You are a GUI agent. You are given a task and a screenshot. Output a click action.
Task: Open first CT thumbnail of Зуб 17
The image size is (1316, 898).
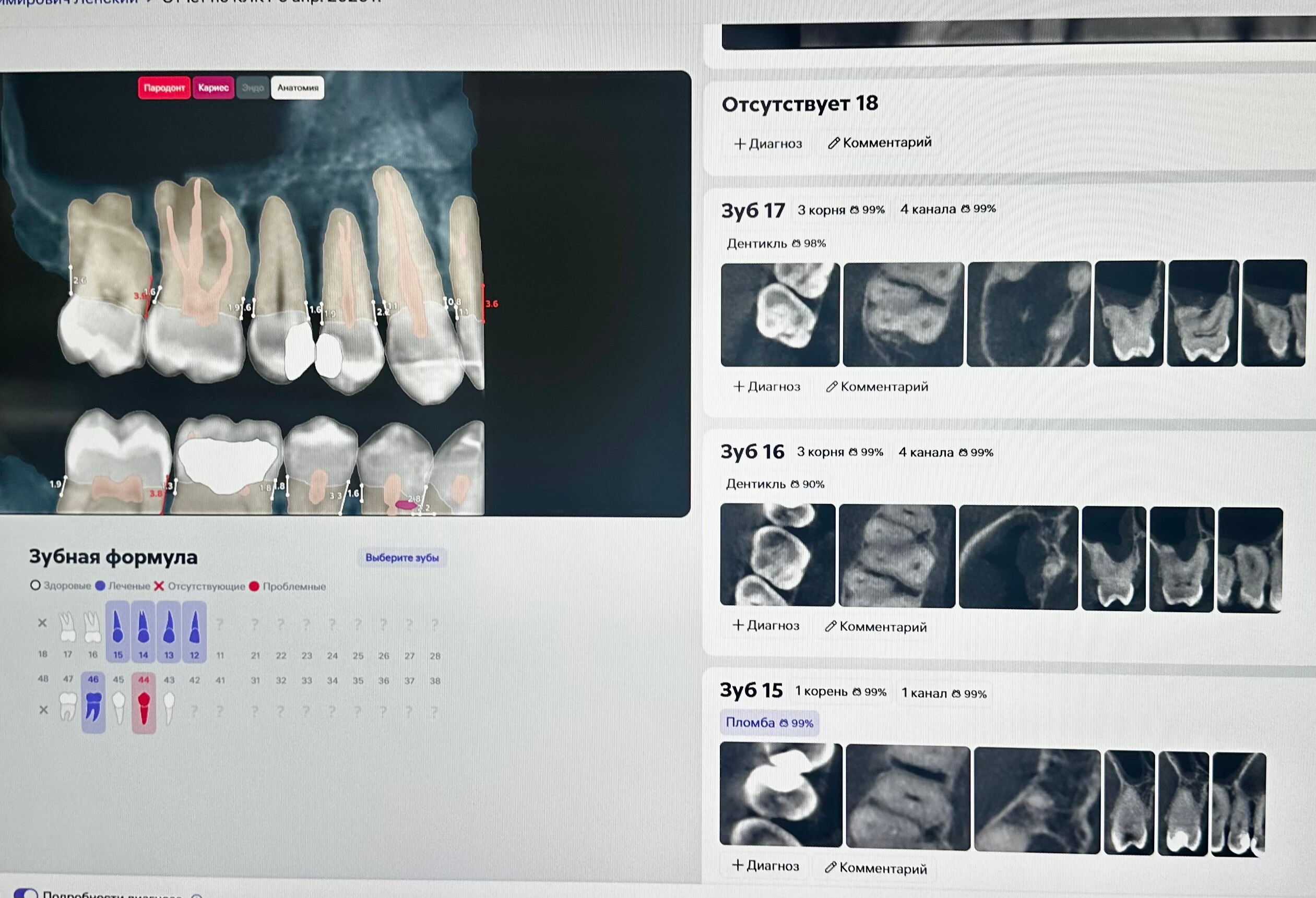click(780, 315)
